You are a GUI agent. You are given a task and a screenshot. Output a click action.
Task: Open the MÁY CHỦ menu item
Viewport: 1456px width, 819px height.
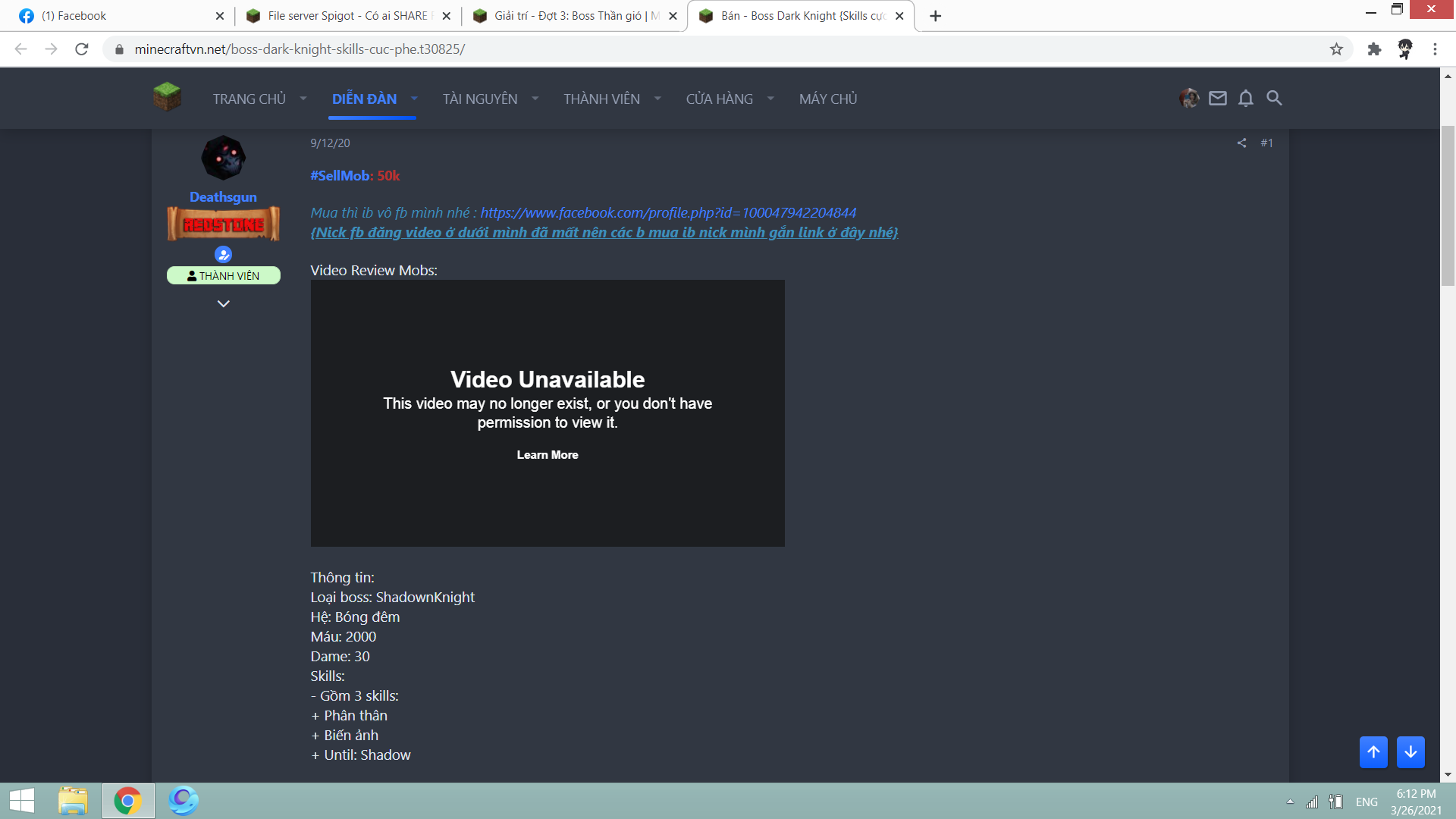pos(827,99)
